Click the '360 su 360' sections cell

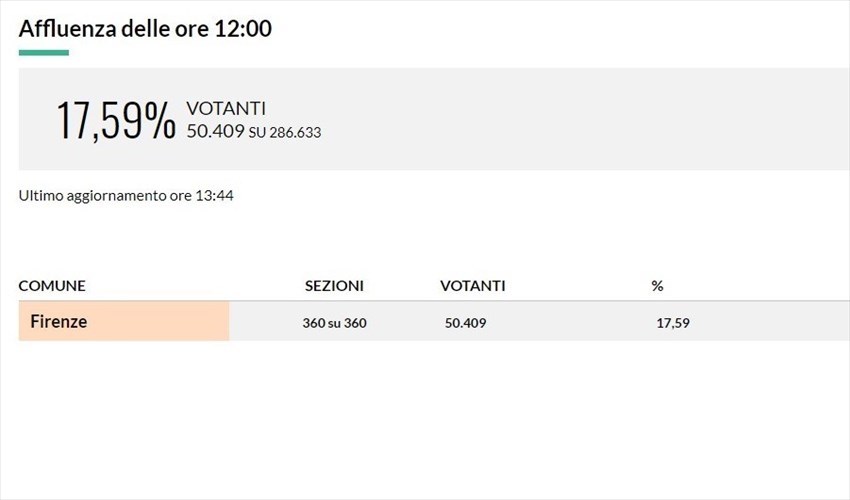(x=334, y=323)
